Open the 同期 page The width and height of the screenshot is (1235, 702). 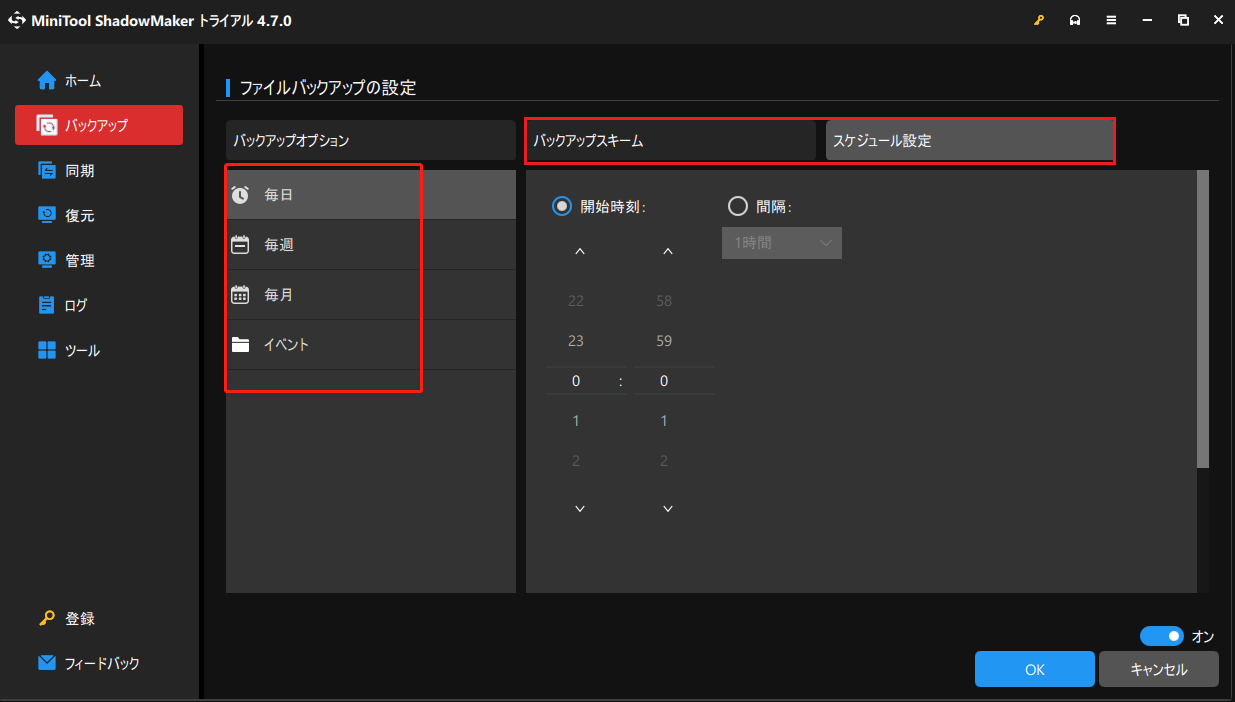point(99,170)
